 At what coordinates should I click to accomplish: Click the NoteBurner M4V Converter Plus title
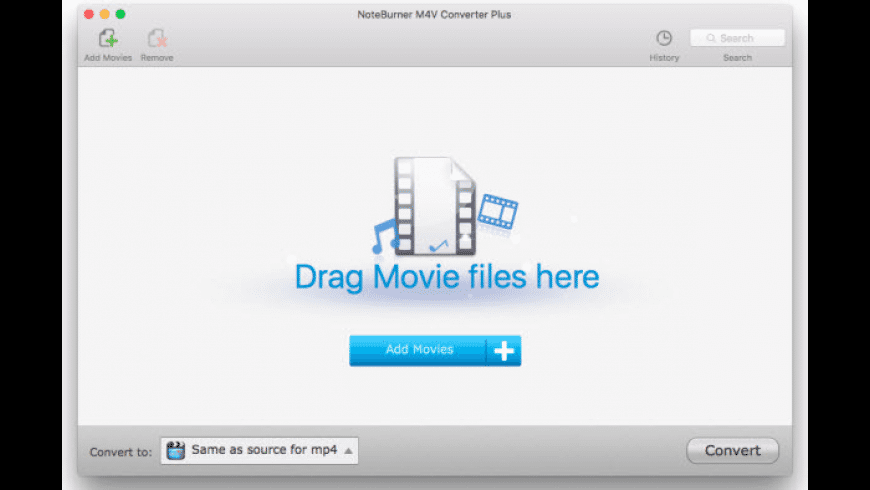tap(434, 14)
